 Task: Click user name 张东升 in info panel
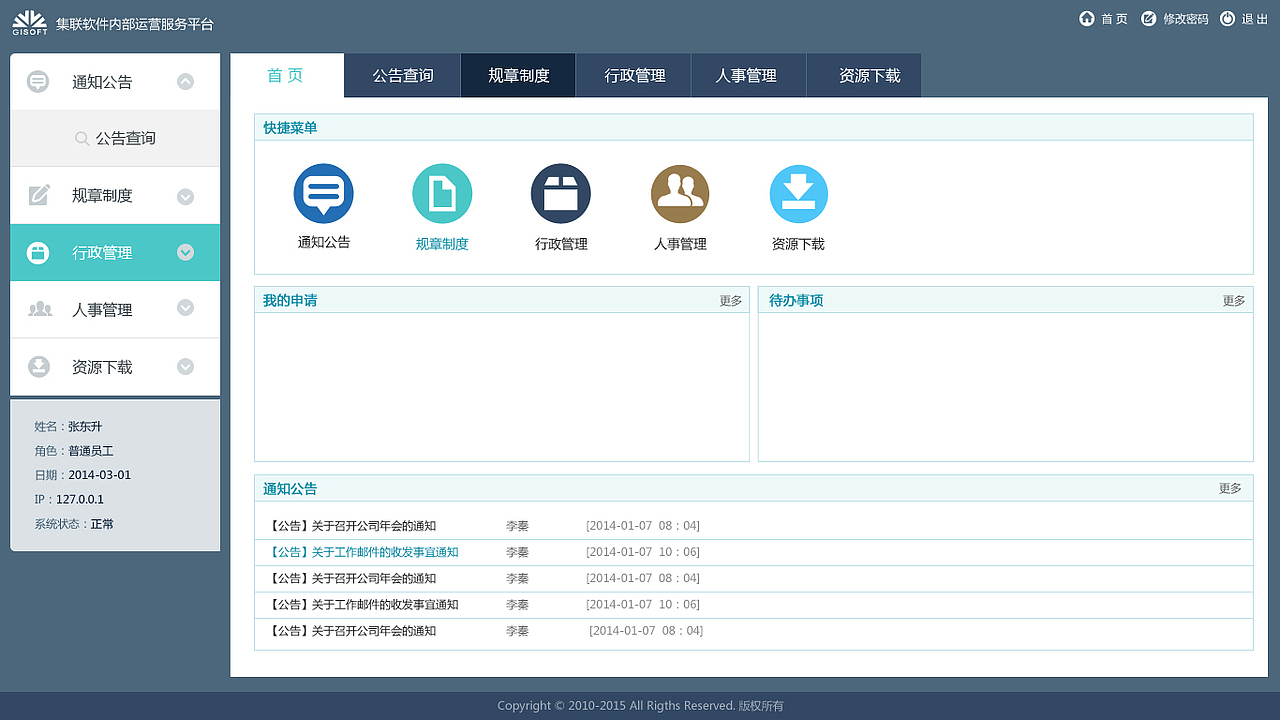click(85, 427)
